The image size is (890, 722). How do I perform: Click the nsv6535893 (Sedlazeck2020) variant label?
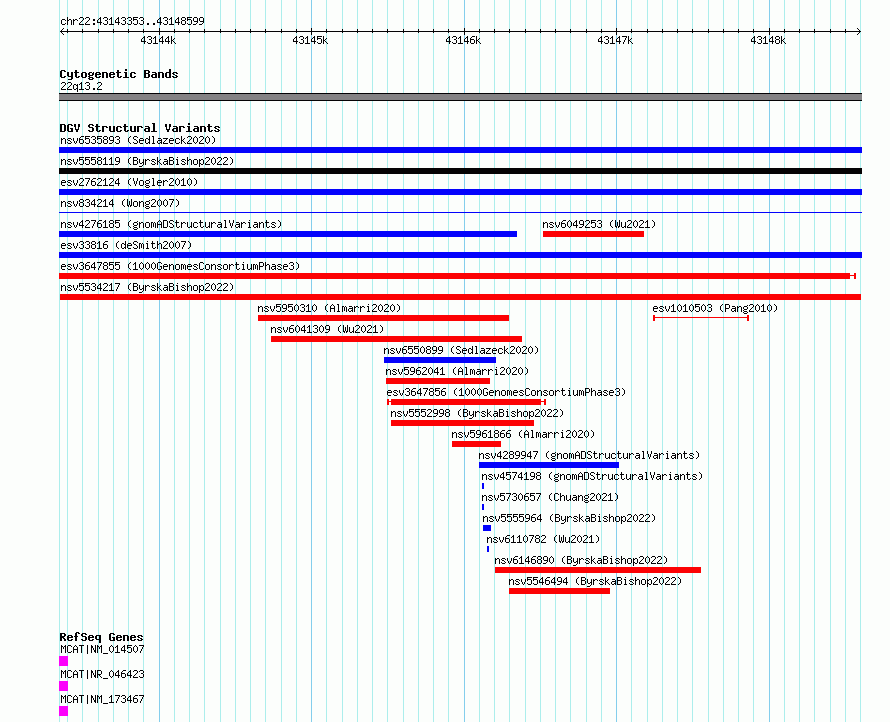click(138, 140)
